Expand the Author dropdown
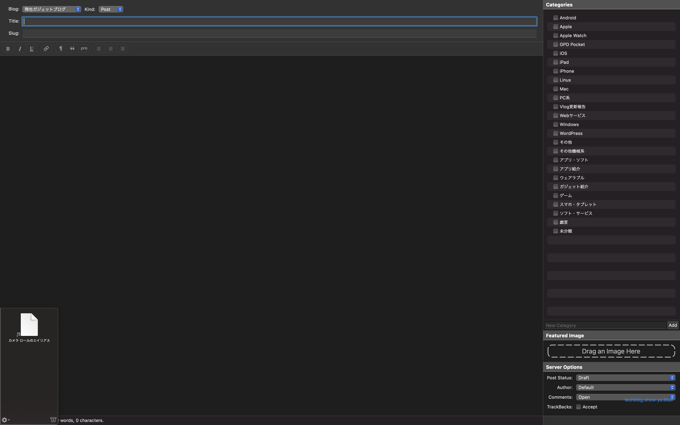The image size is (680, 425). pyautogui.click(x=625, y=387)
